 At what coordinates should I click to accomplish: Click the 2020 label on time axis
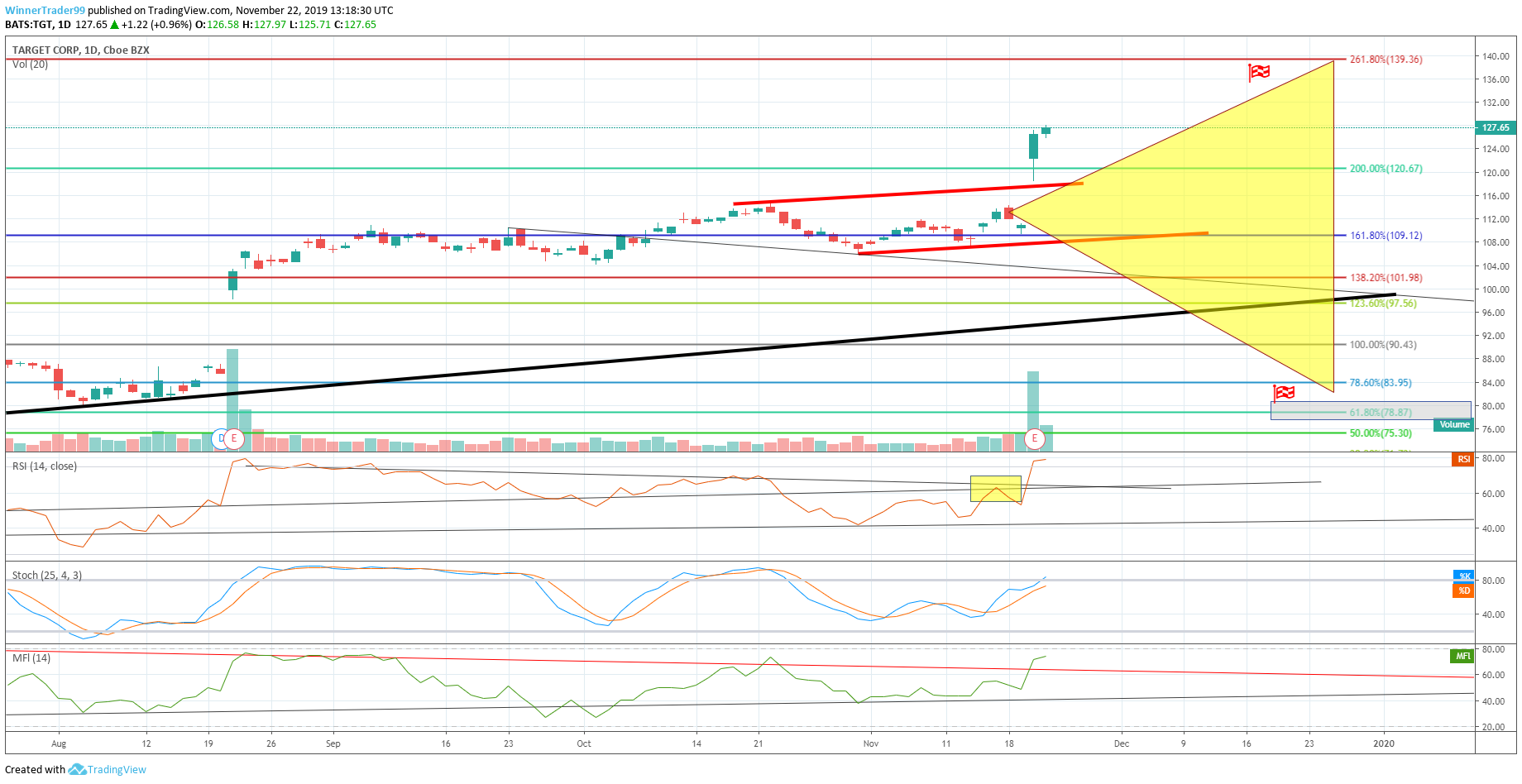click(1384, 743)
